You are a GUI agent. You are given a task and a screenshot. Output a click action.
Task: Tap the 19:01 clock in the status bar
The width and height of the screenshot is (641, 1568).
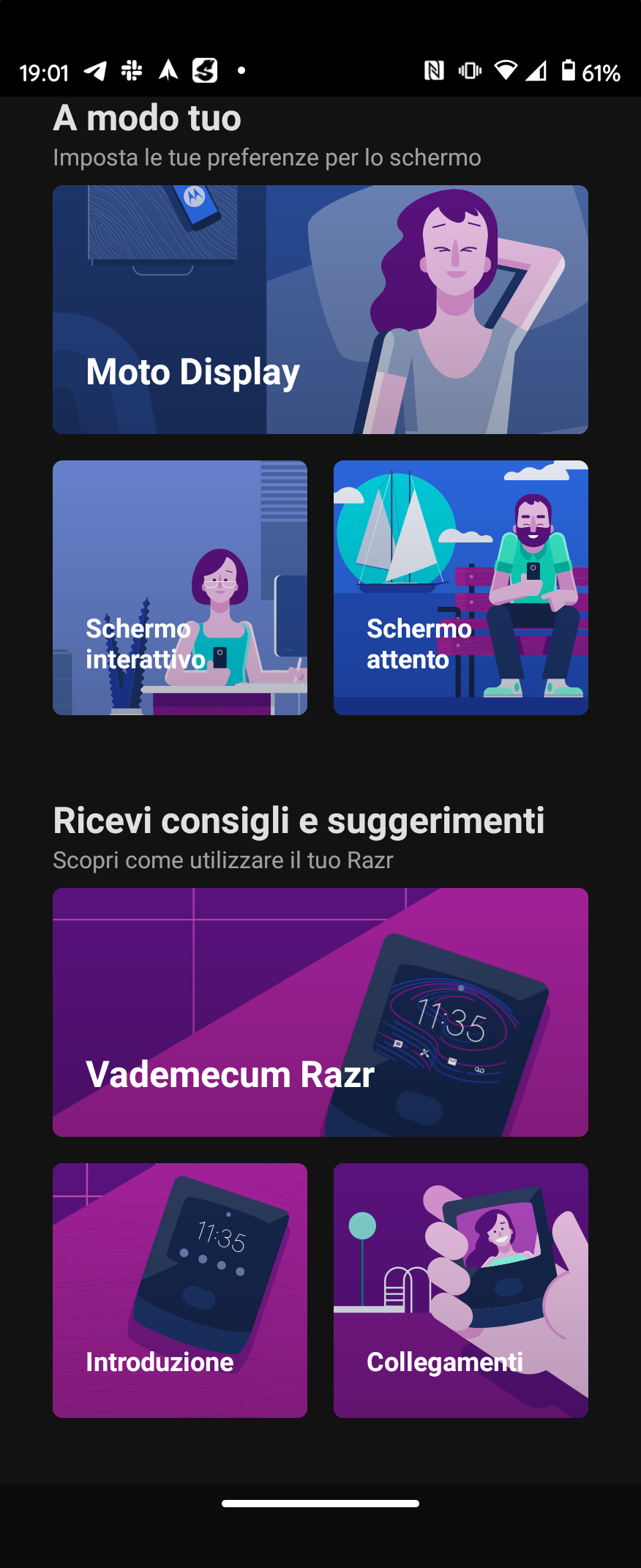click(44, 72)
